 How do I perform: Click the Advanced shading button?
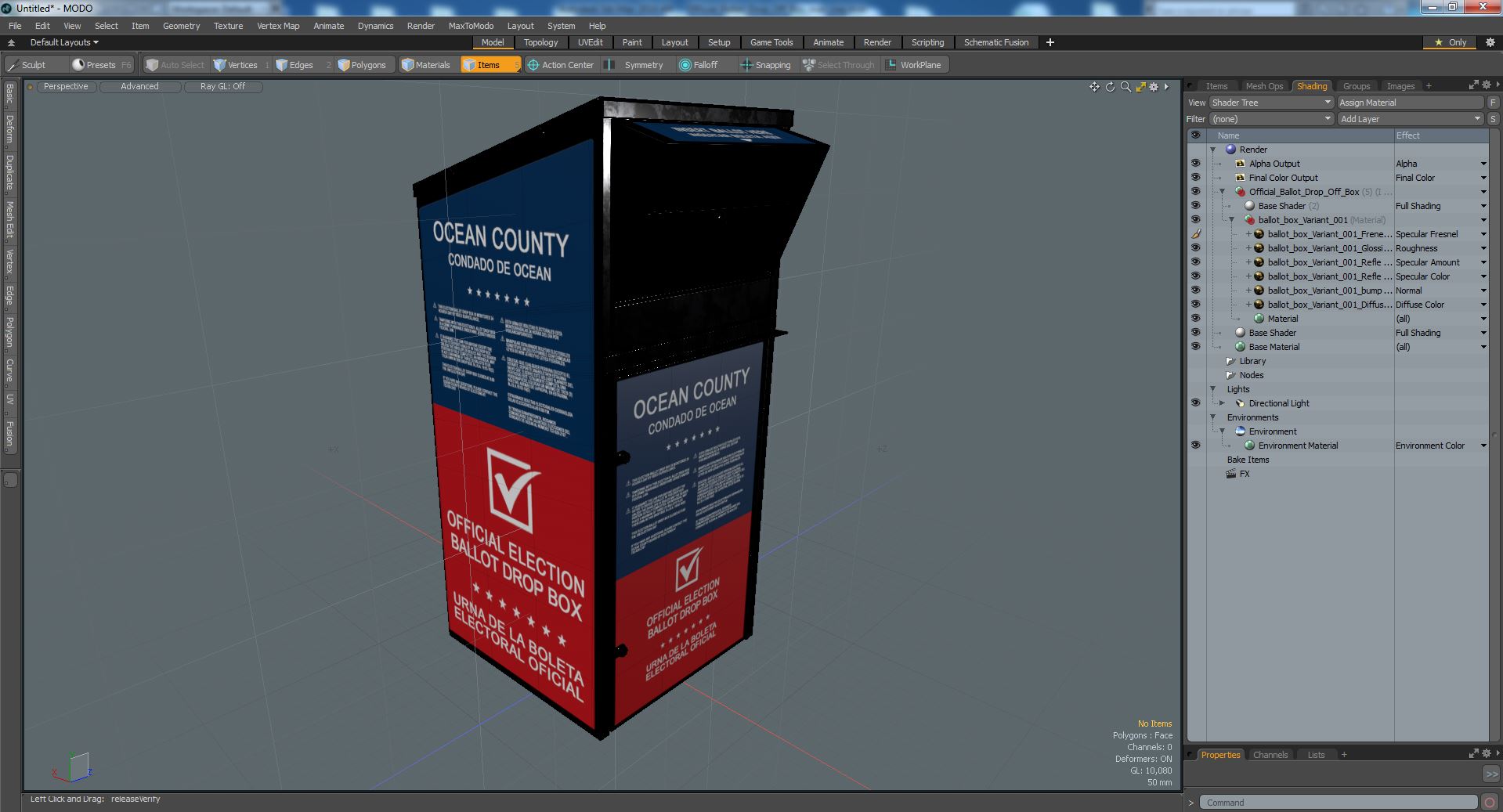tap(139, 87)
